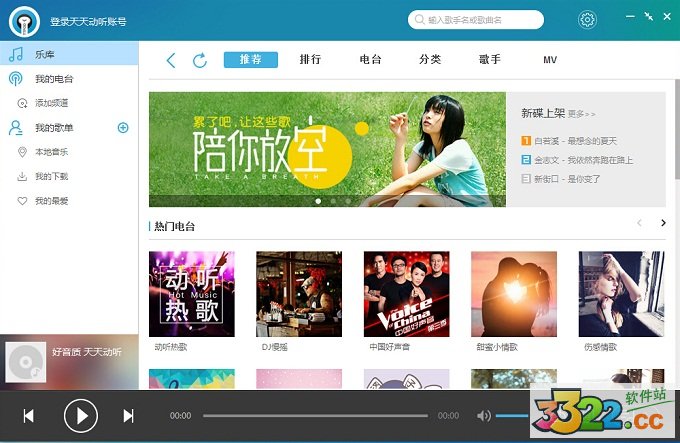Click the 陪你放空 banner image
Screen dimensions: 680x443
327,149
